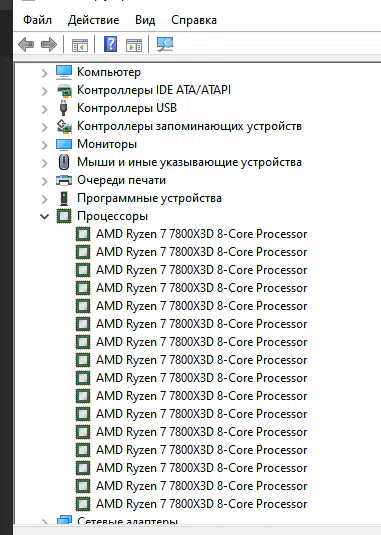The height and width of the screenshot is (535, 381).
Task: Select the Контроллеры USB label
Action: click(127, 108)
